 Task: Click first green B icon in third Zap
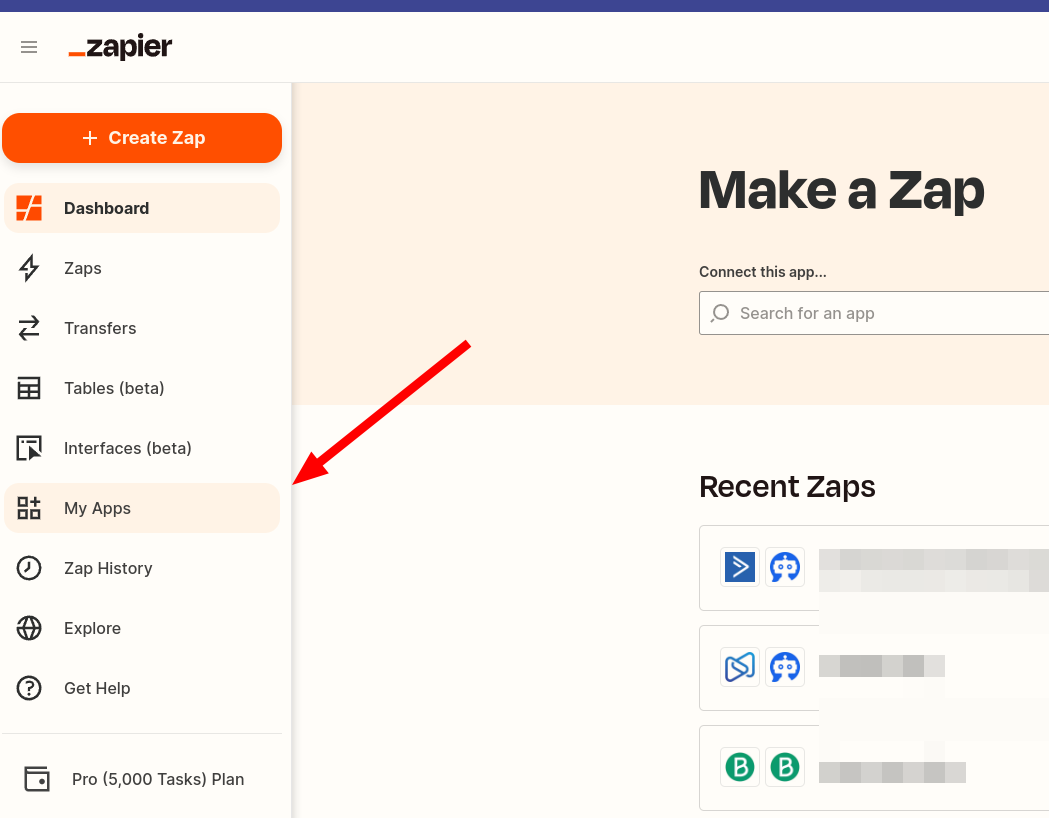pyautogui.click(x=740, y=766)
